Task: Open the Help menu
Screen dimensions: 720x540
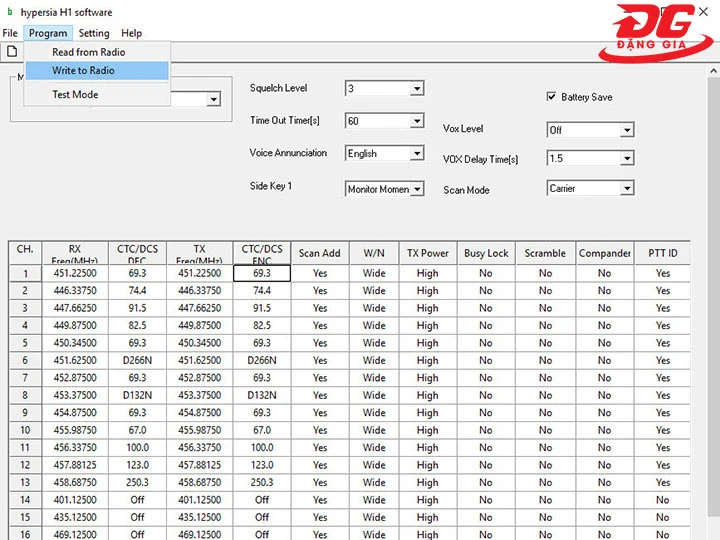Action: coord(131,33)
